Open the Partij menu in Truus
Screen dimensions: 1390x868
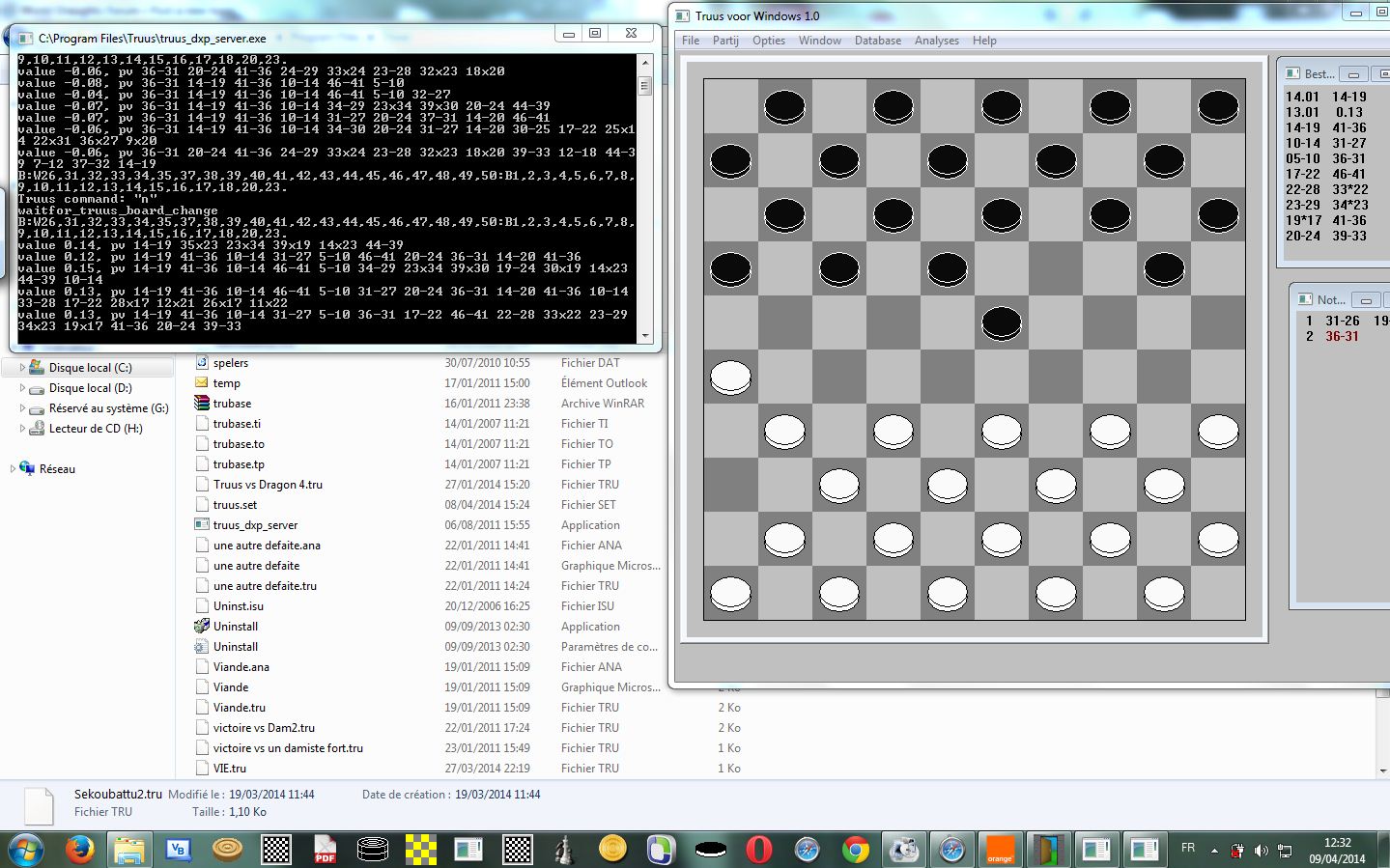click(x=725, y=41)
